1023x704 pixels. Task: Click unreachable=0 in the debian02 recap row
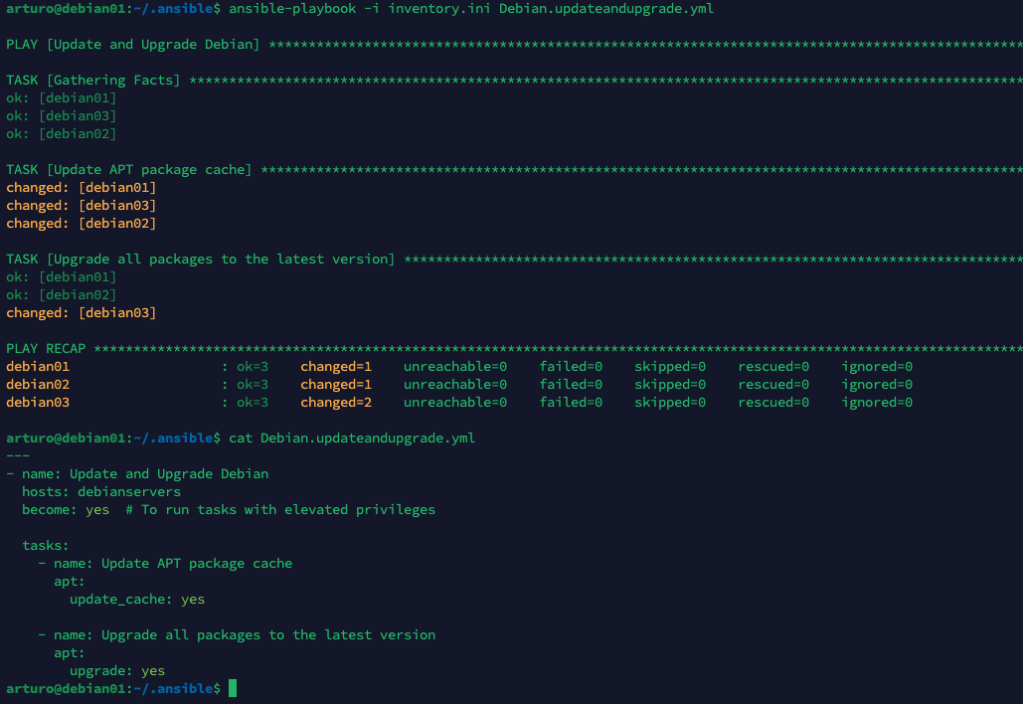pyautogui.click(x=455, y=385)
